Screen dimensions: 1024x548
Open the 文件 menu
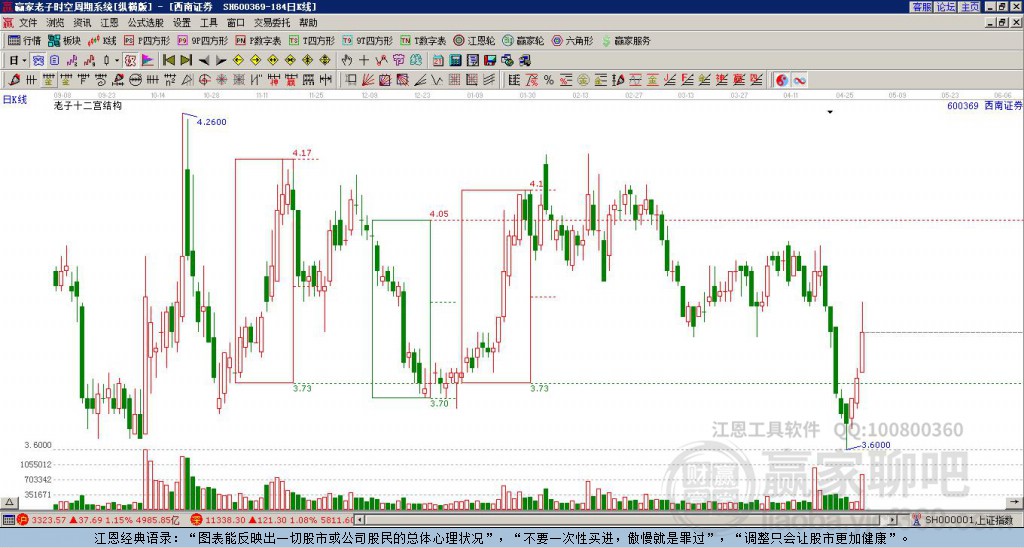tap(27, 23)
